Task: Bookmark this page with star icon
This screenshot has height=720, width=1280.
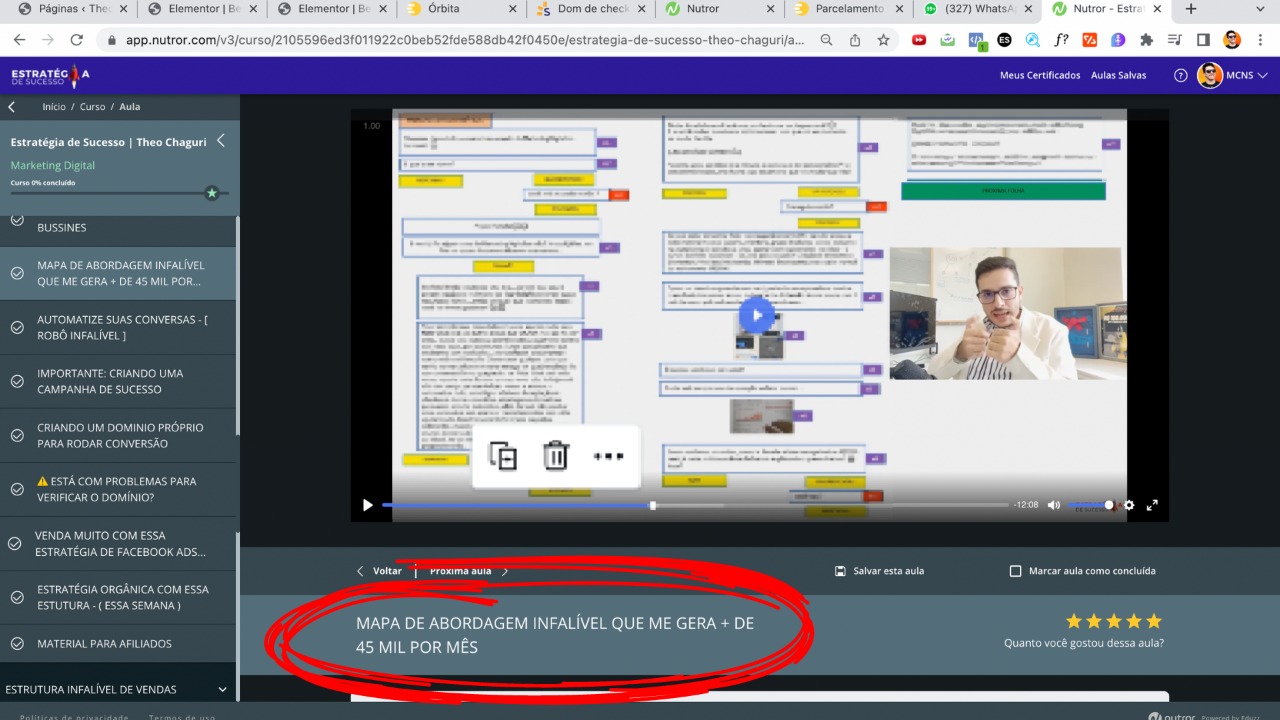Action: 883,40
